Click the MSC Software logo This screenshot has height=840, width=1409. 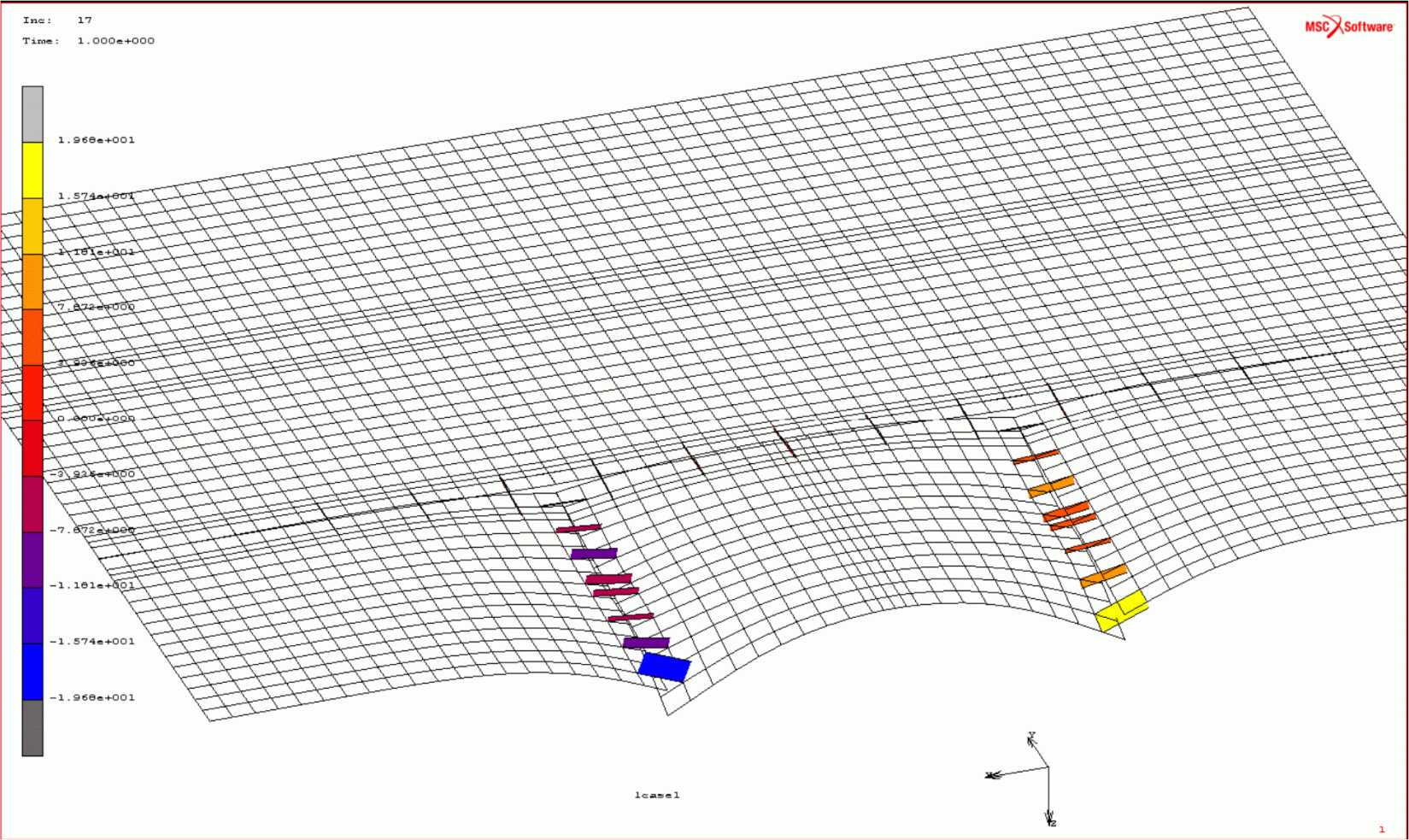click(x=1349, y=27)
